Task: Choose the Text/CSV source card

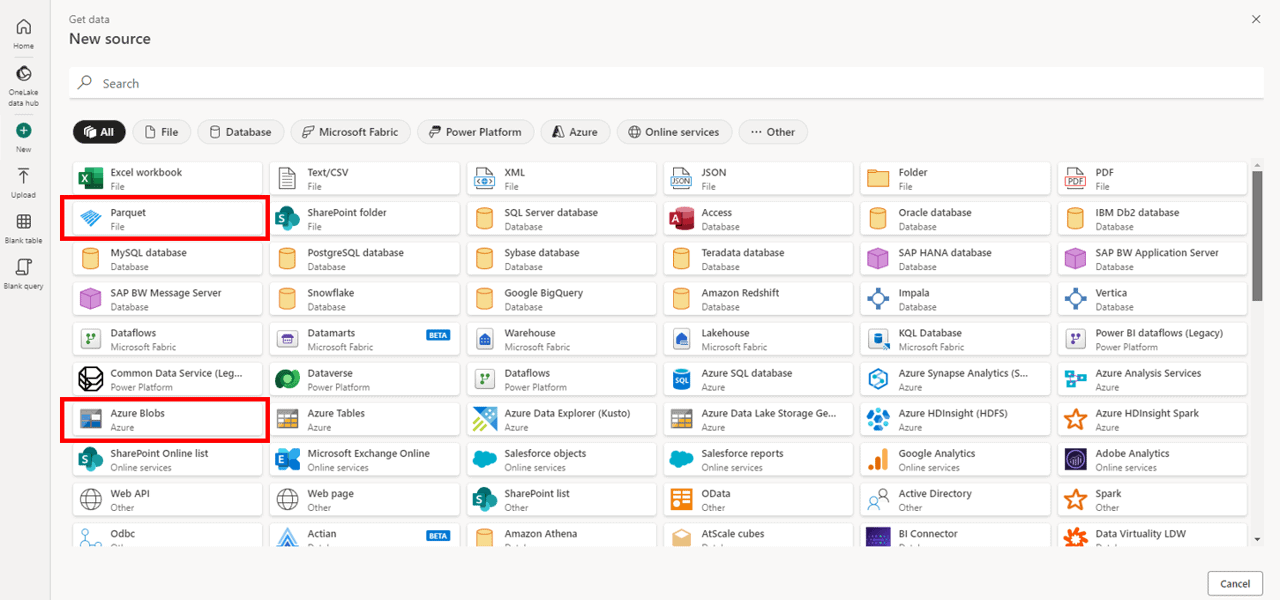Action: click(364, 179)
